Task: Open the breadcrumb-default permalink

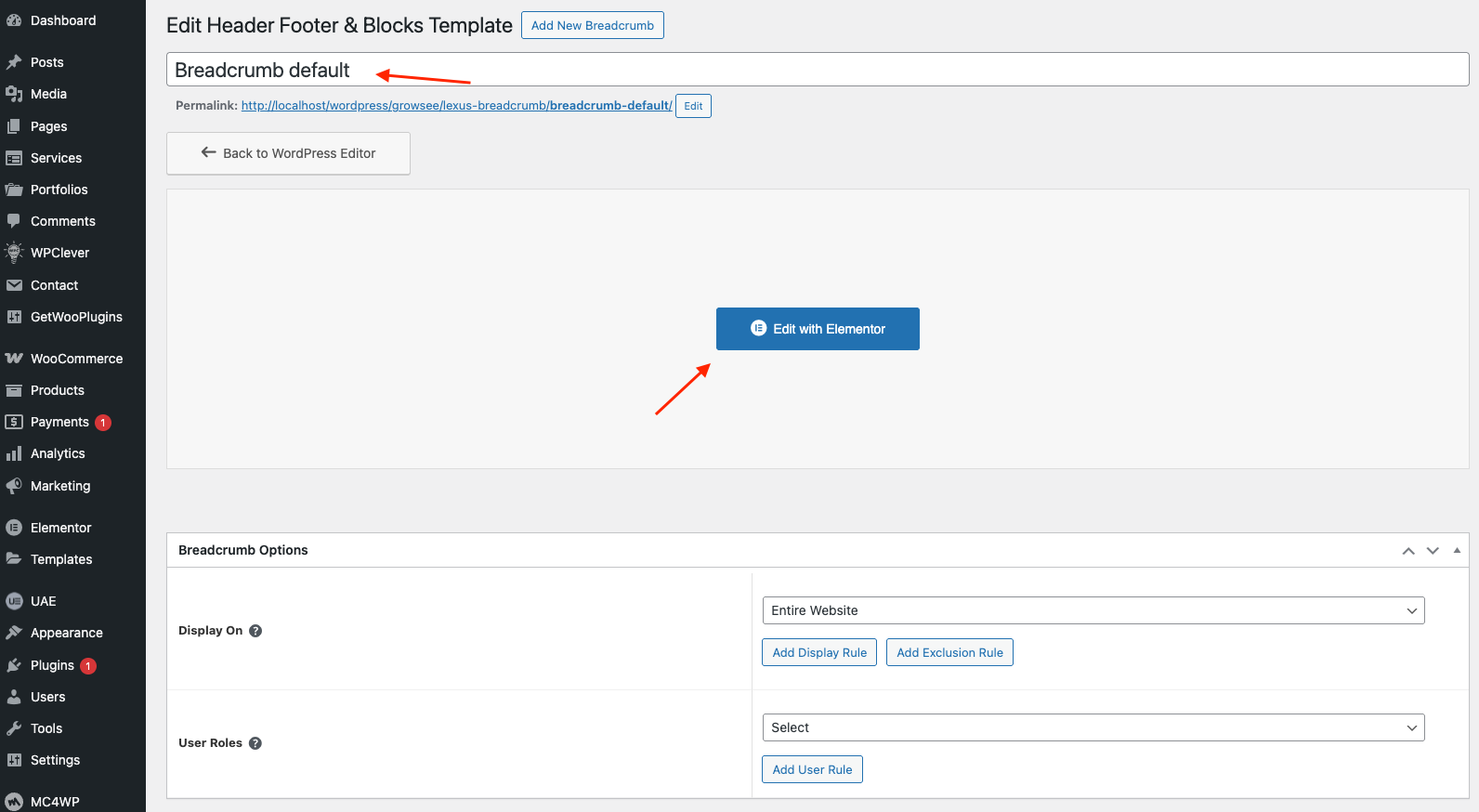Action: click(456, 106)
